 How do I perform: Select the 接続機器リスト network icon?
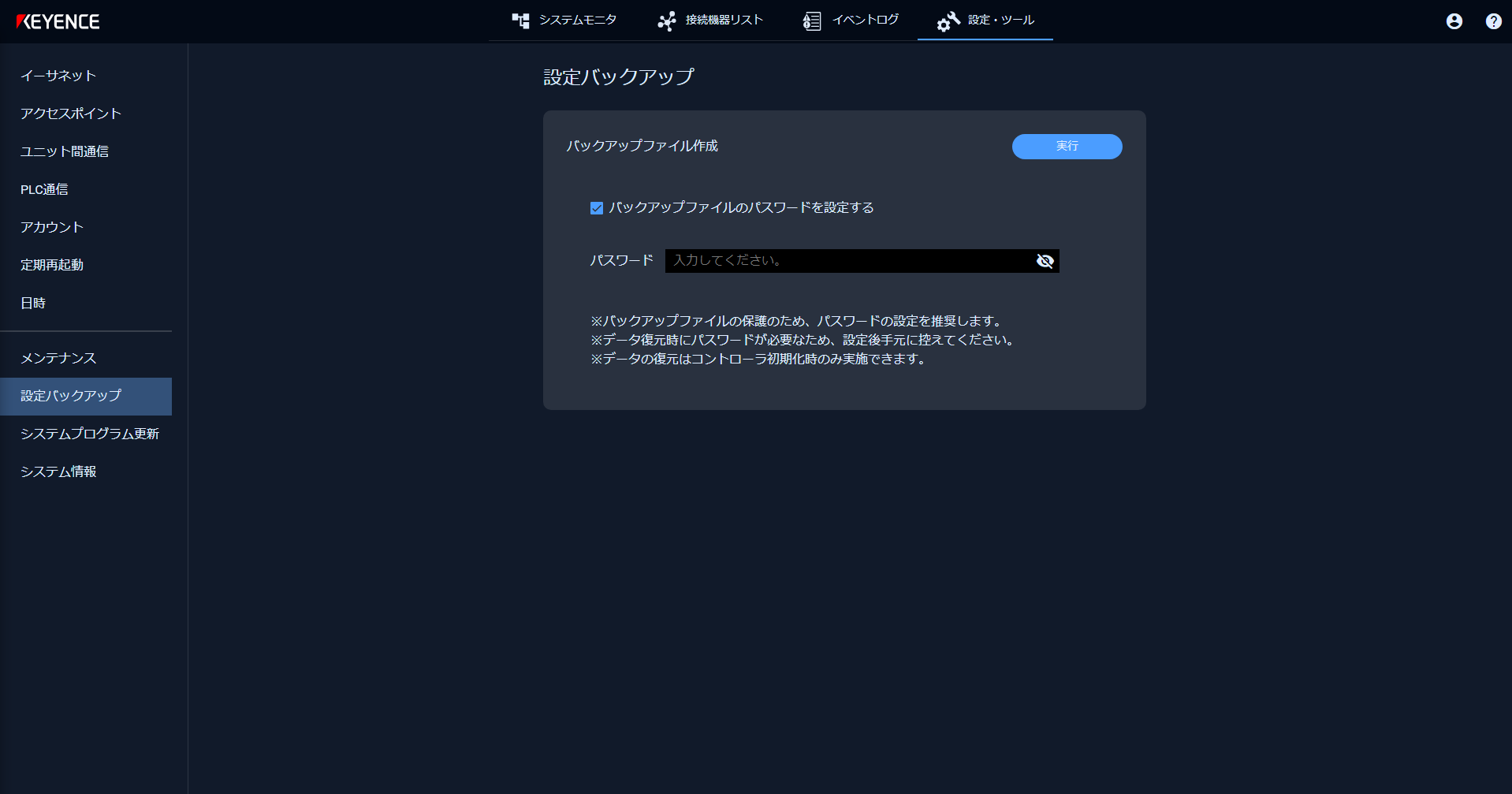pos(666,21)
